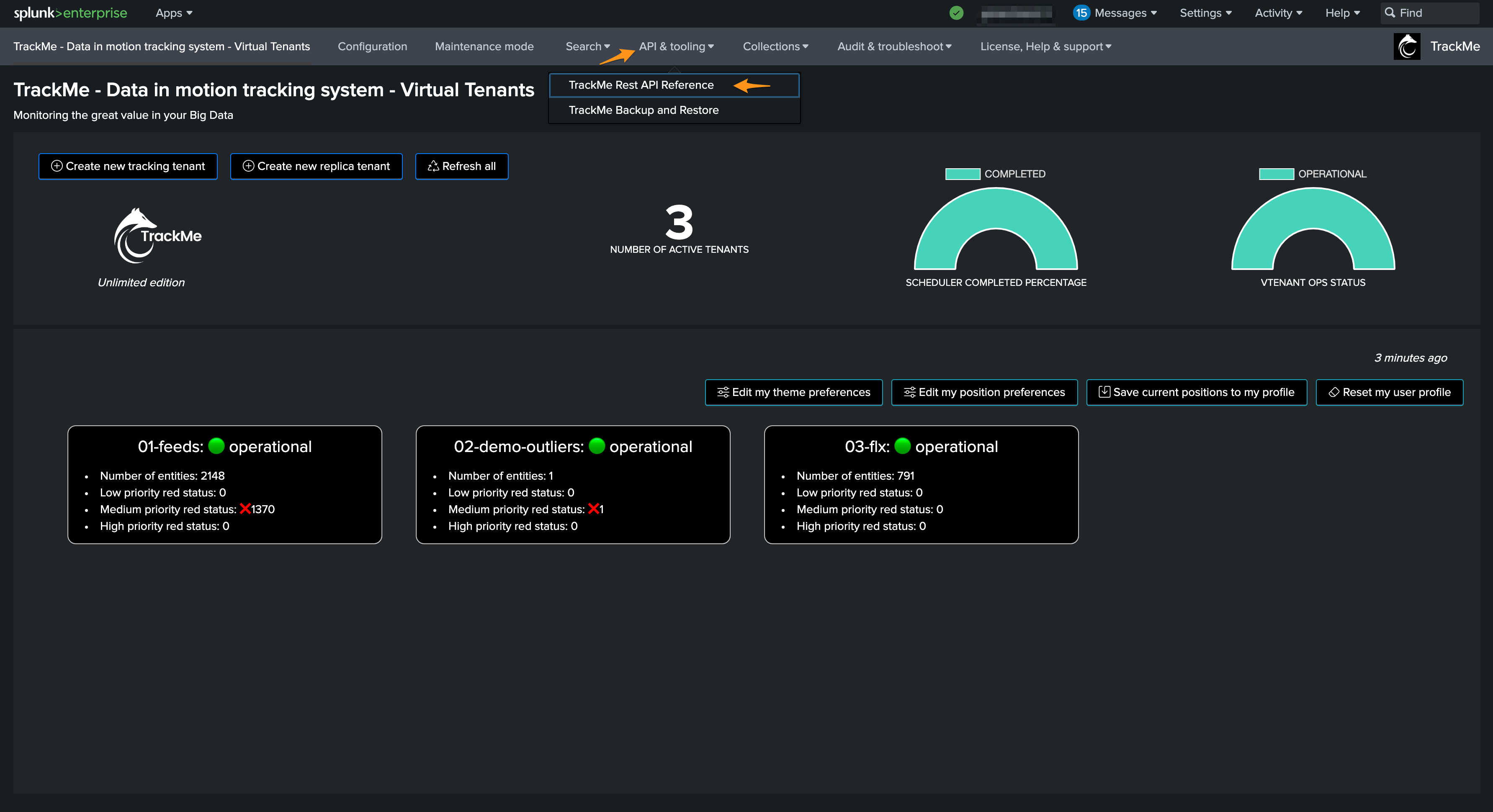Click the green status dot for 01-feeds
Screen dimensions: 1493x812
pos(216,446)
